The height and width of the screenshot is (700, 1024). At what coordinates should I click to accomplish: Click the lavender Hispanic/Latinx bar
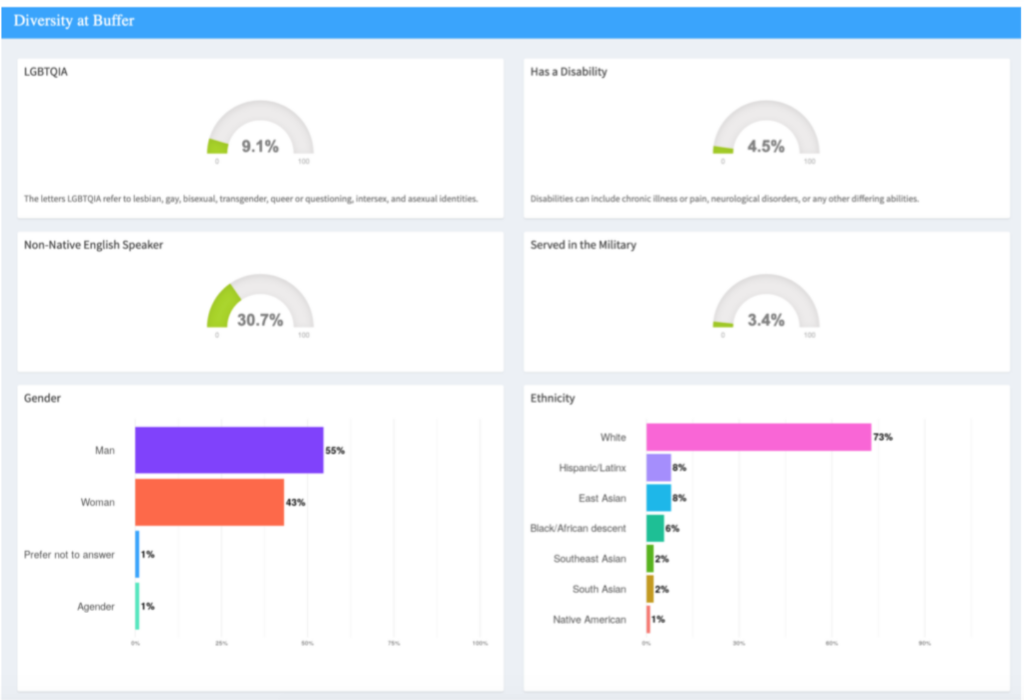658,468
